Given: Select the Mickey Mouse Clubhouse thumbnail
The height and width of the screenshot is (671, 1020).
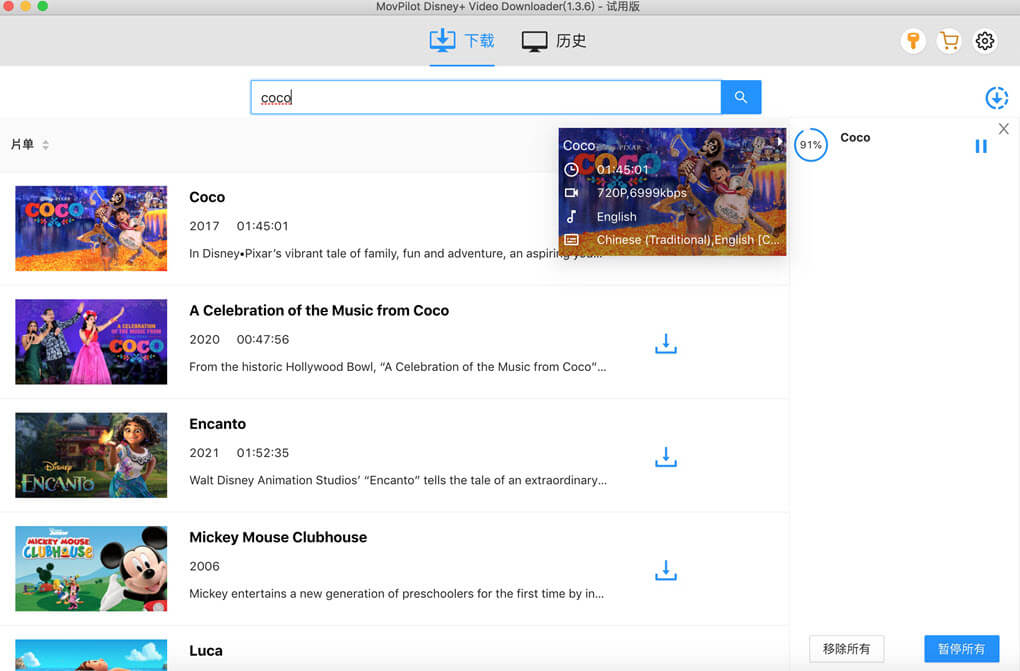Looking at the screenshot, I should coord(91,568).
